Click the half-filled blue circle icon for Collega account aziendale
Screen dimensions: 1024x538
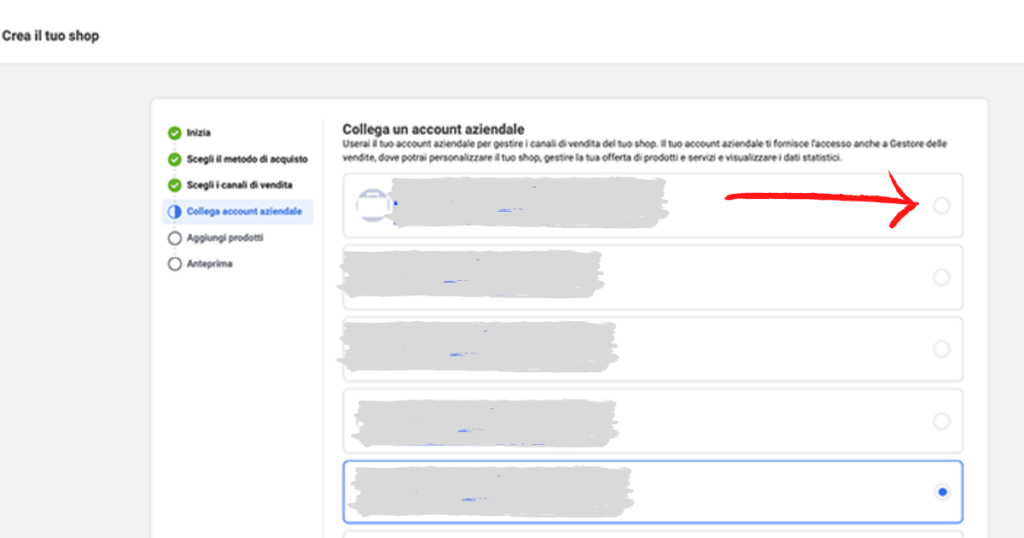(174, 212)
